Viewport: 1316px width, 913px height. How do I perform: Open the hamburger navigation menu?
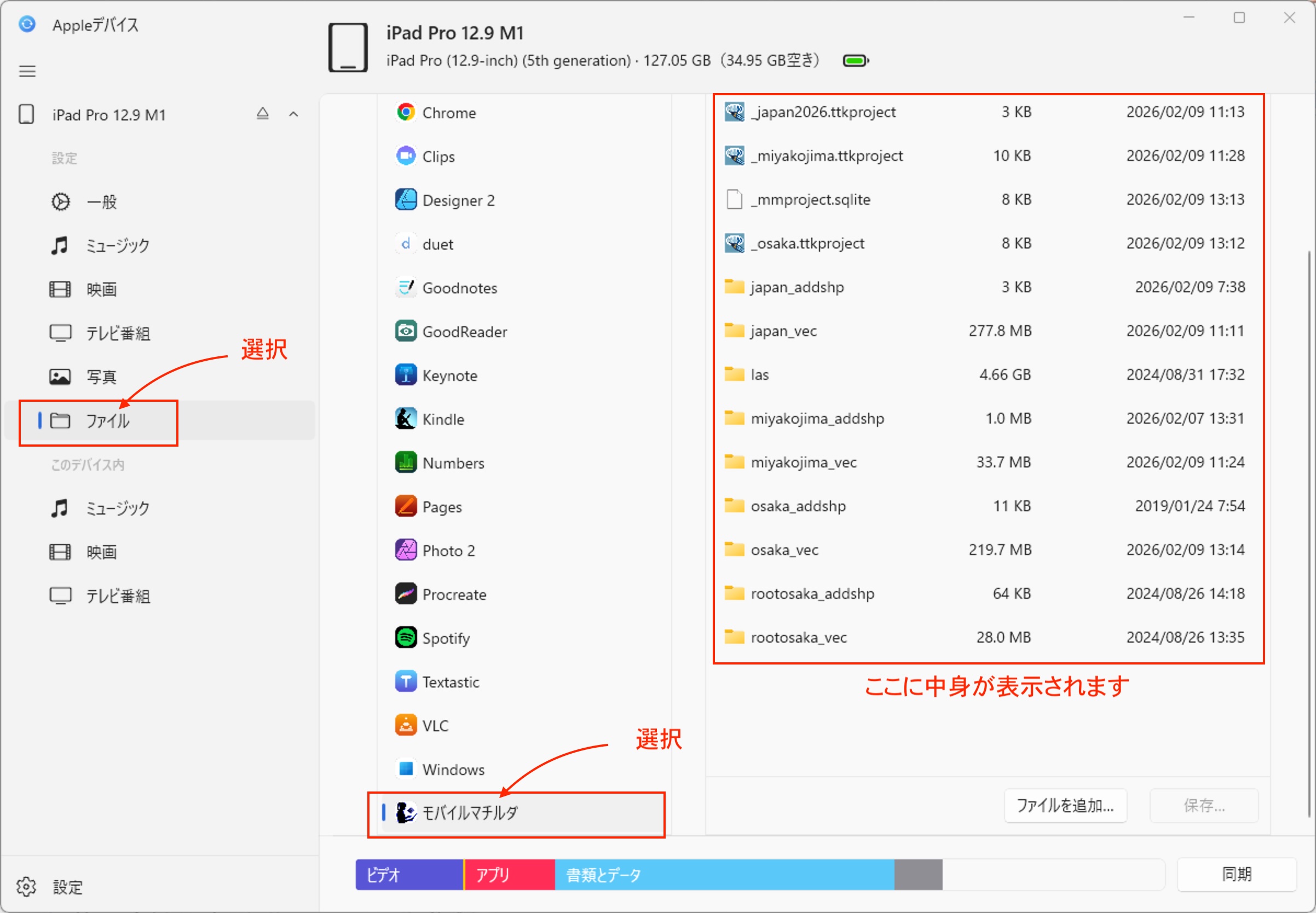(27, 72)
